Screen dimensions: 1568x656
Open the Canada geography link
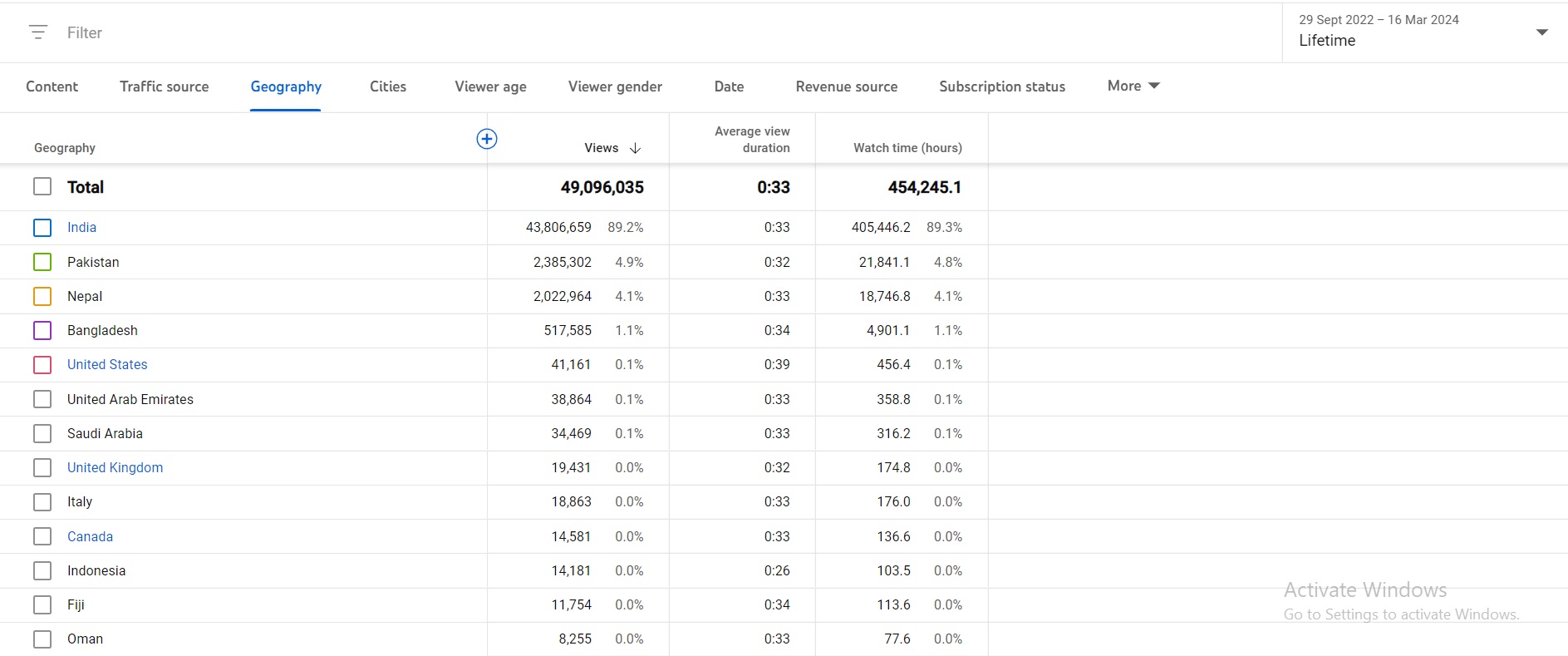(90, 536)
